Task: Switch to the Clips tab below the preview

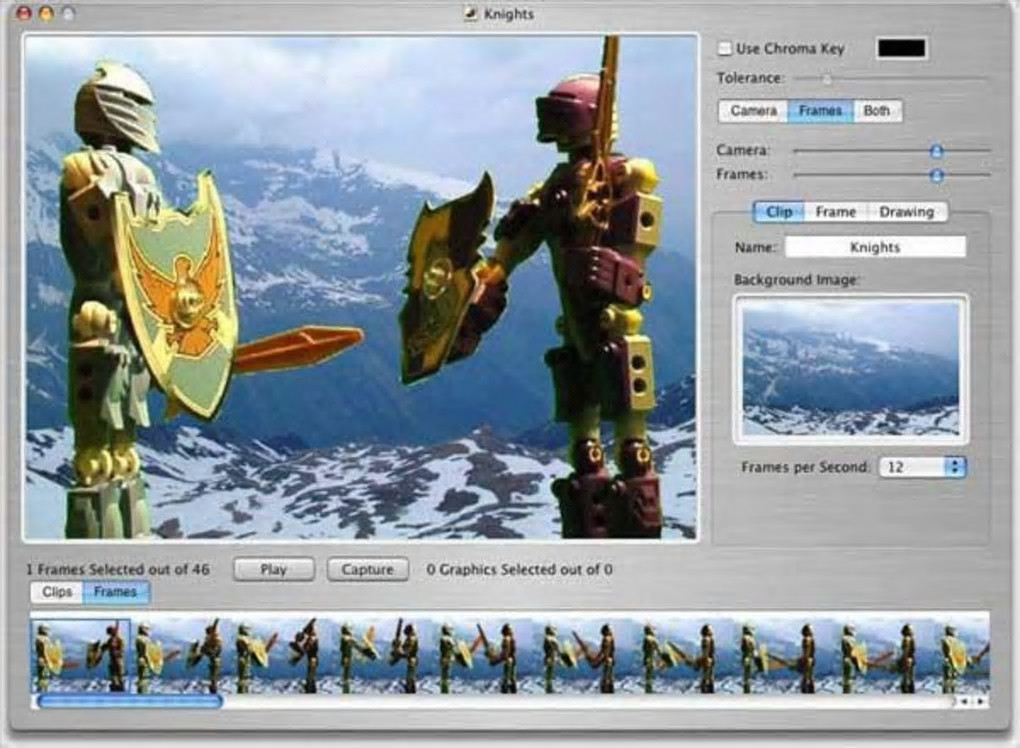Action: coord(57,592)
